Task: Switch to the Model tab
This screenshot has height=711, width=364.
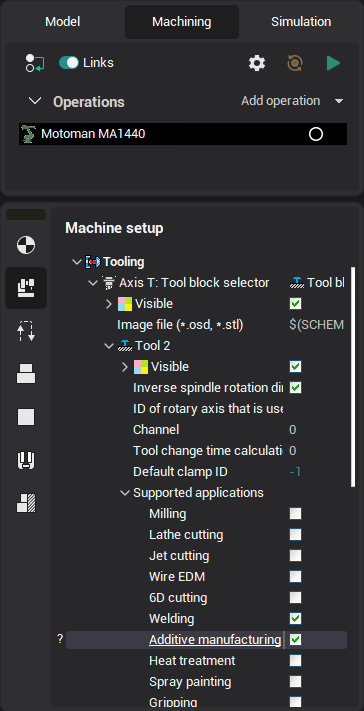Action: tap(63, 22)
